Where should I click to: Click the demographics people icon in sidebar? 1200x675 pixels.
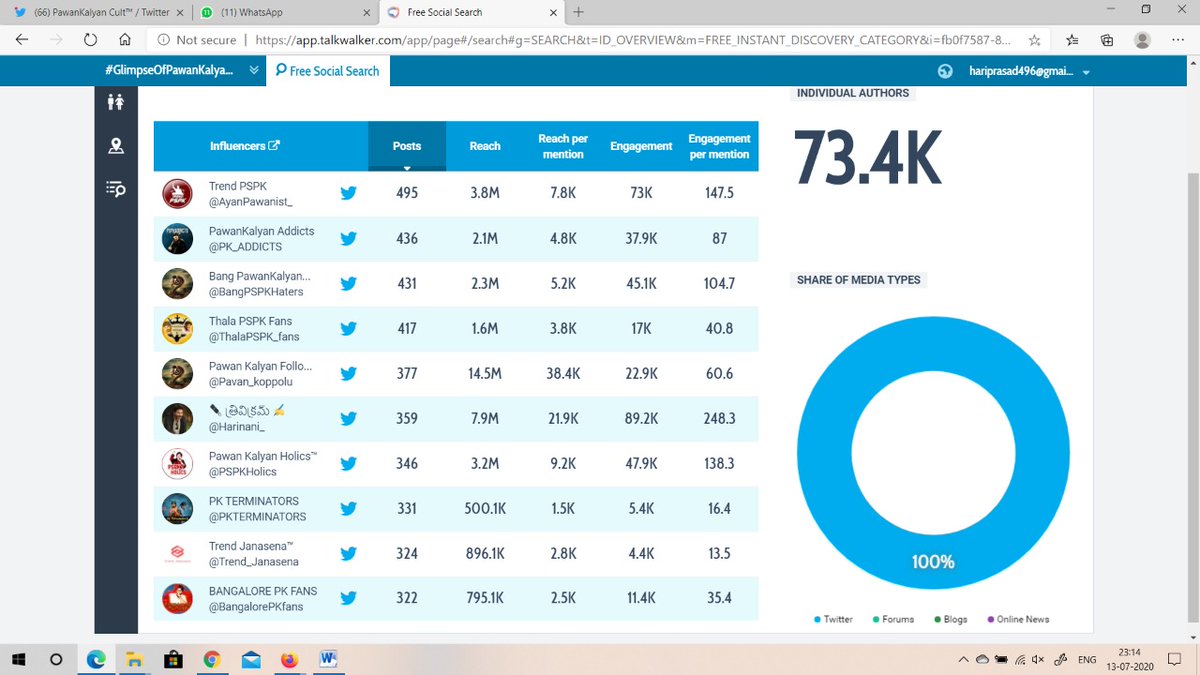[x=116, y=103]
